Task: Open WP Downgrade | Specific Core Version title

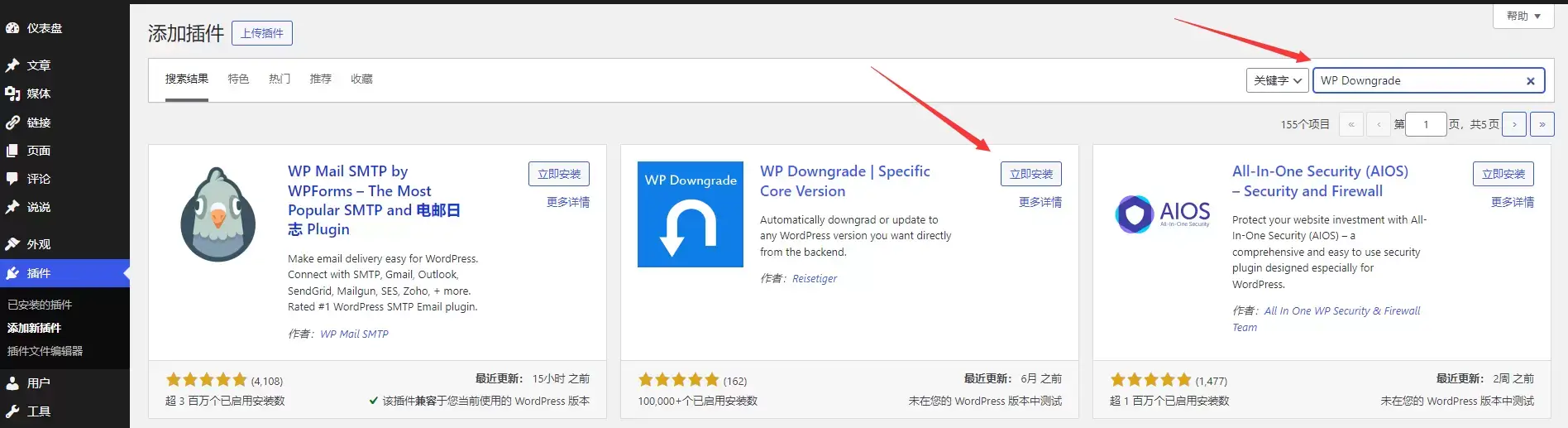Action: [845, 181]
